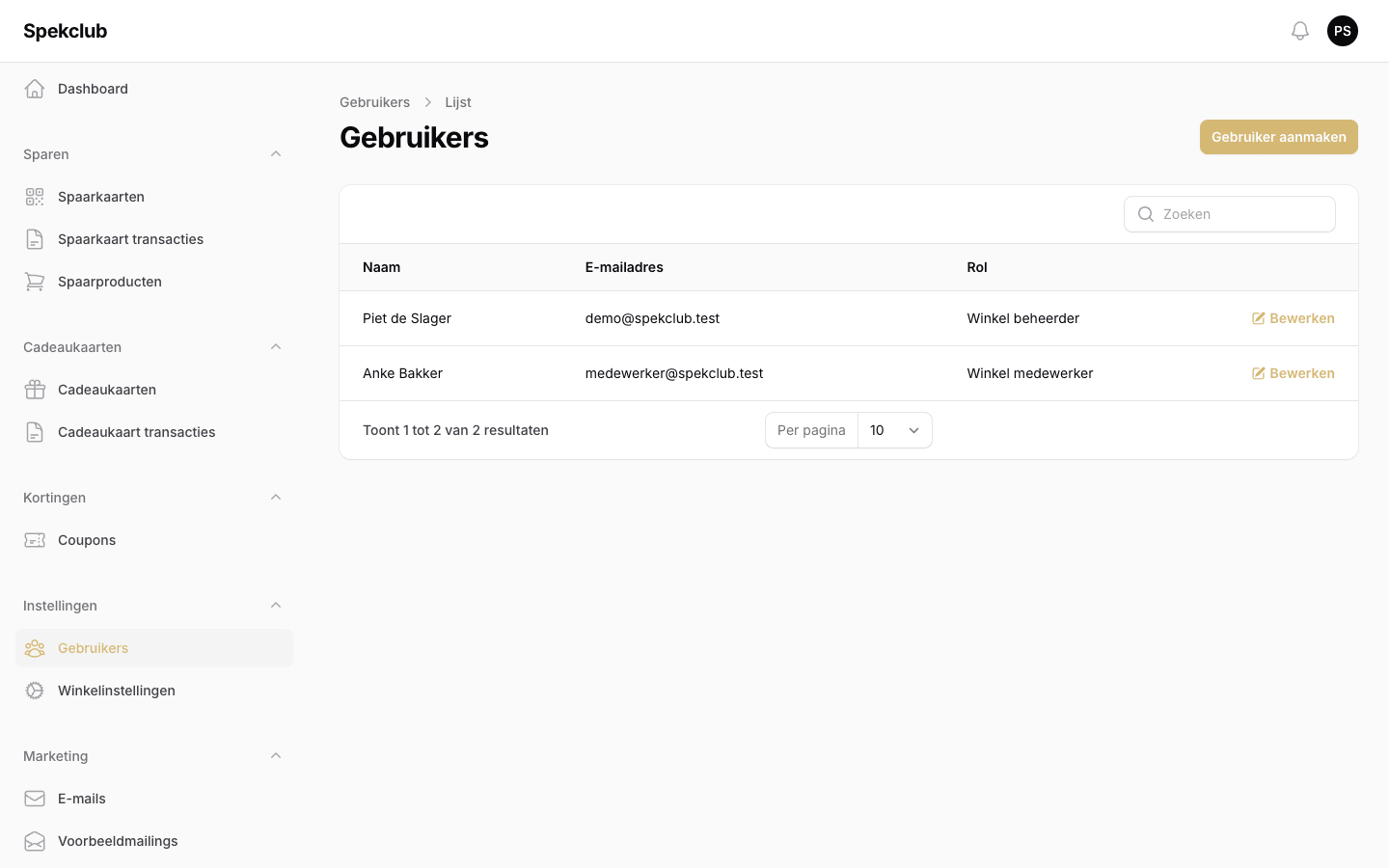Collapse the Marketing sidebar group

click(x=276, y=756)
